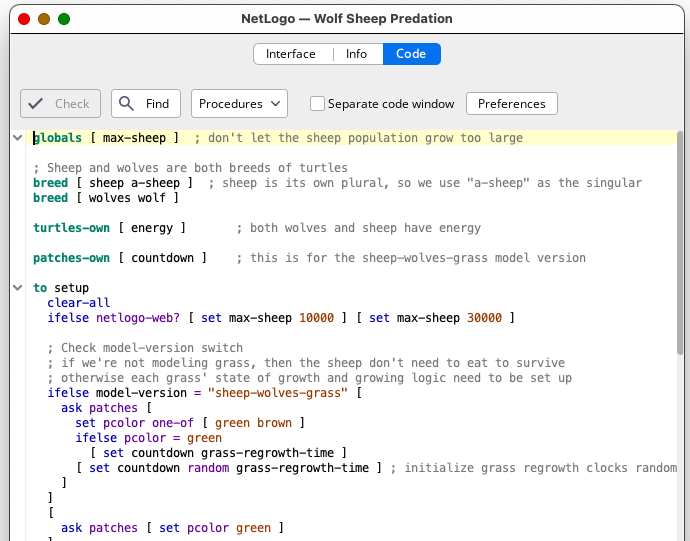The image size is (690, 541).
Task: Select the Code tab
Action: coord(411,54)
